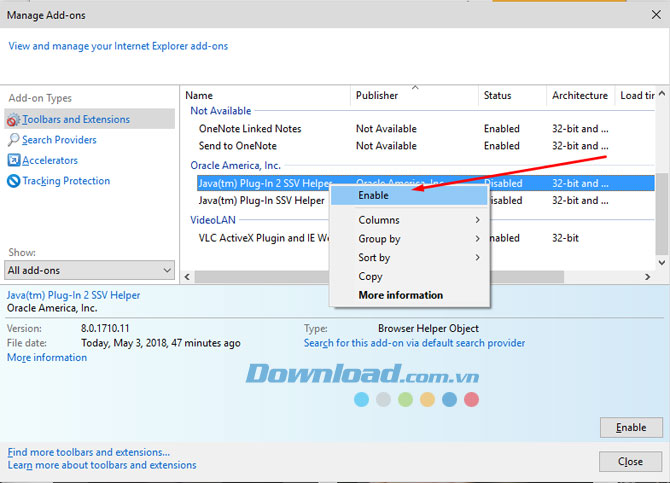Choose Copy from the context menu
The width and height of the screenshot is (670, 483).
[371, 277]
